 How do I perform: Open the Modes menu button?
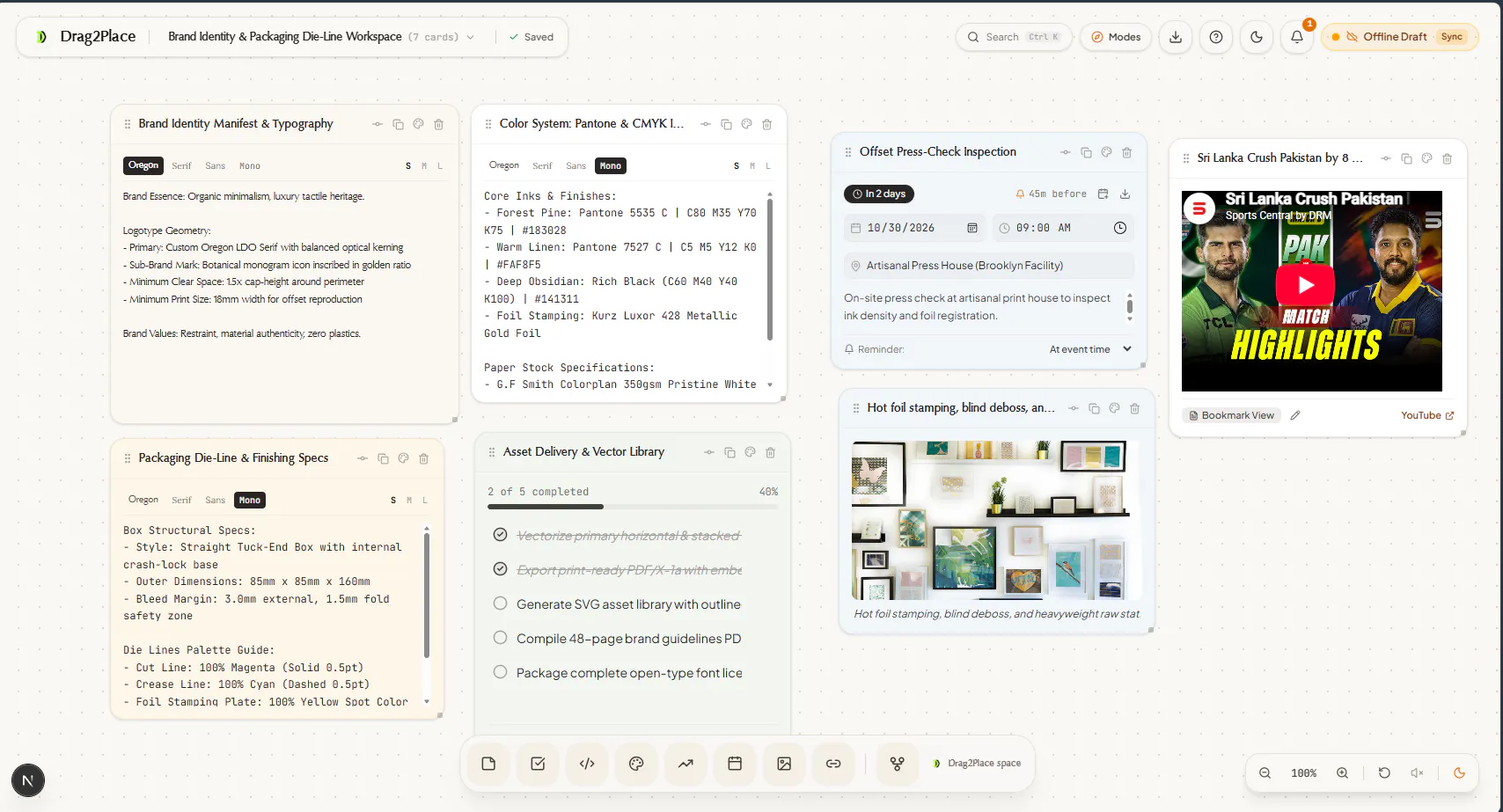(x=1116, y=37)
